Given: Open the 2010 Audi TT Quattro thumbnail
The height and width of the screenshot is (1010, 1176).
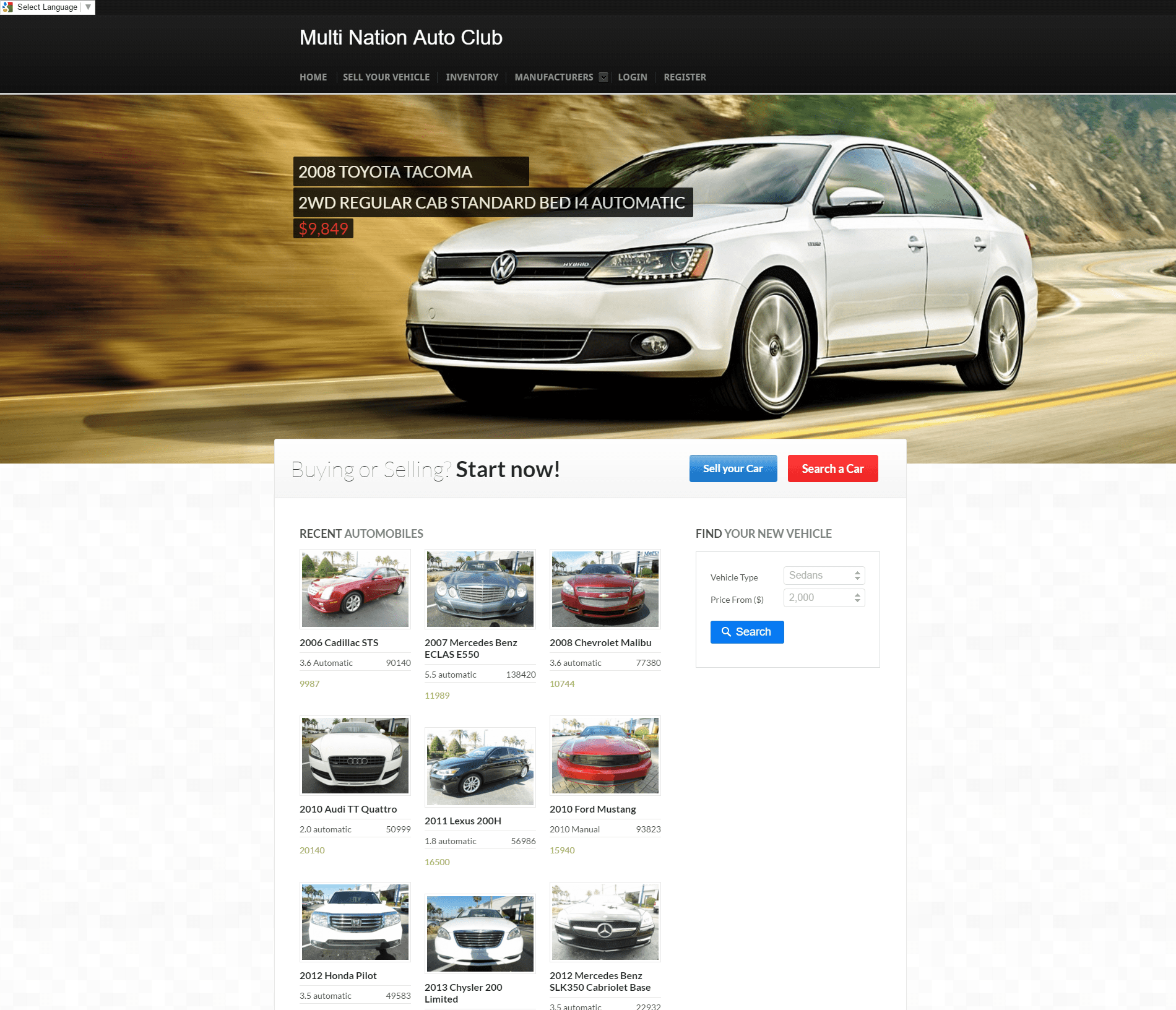Looking at the screenshot, I should point(355,756).
